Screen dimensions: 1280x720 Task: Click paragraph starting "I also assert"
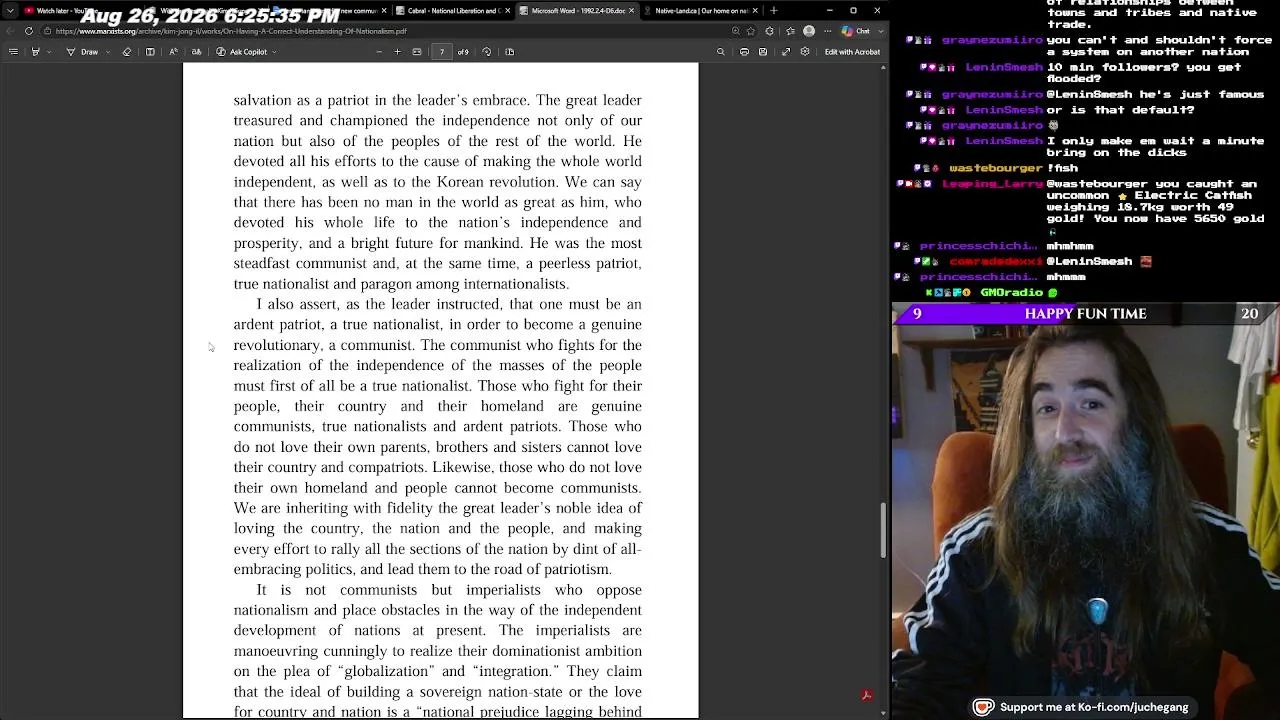click(x=438, y=436)
